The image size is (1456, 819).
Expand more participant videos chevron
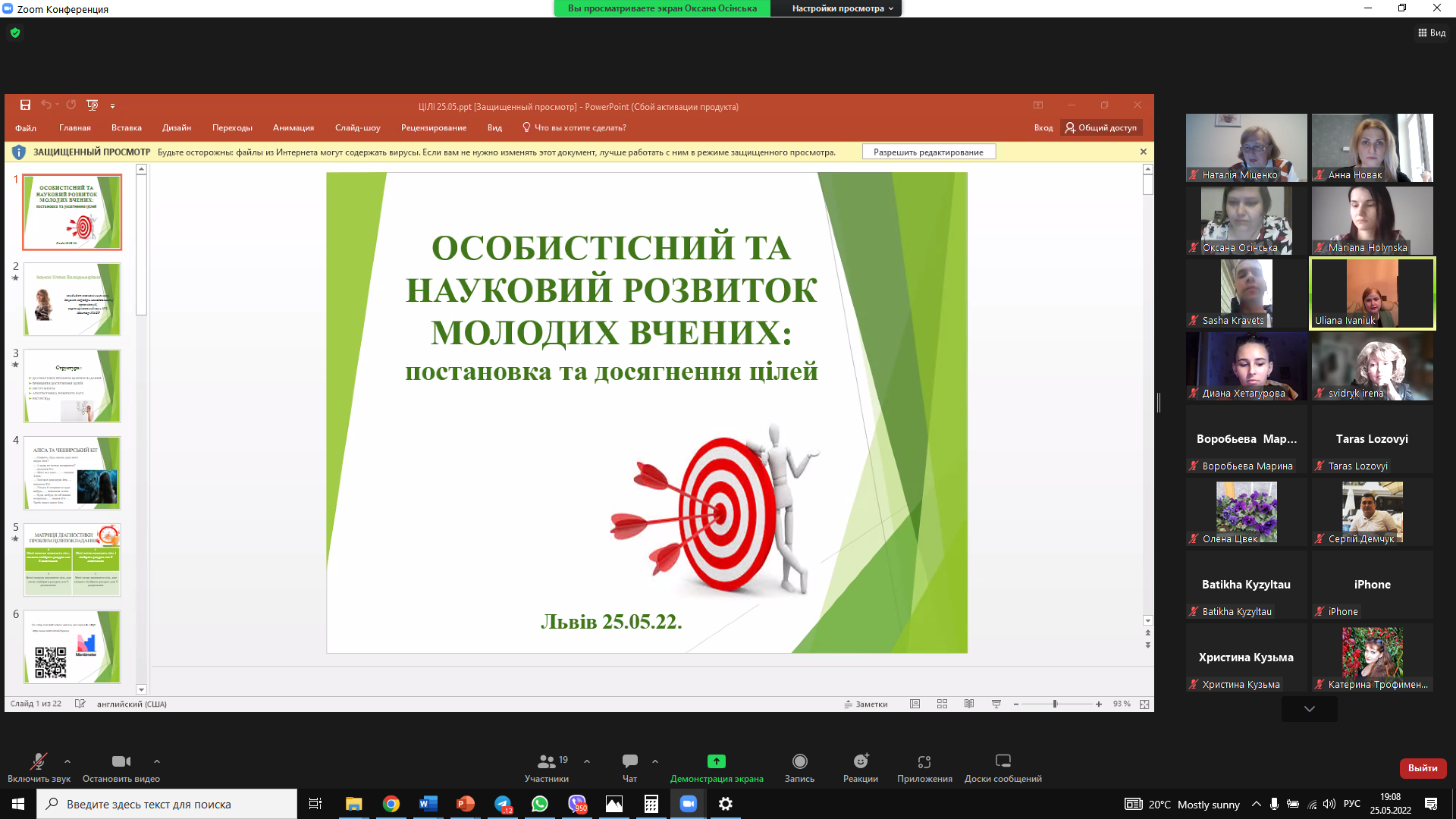(1309, 709)
